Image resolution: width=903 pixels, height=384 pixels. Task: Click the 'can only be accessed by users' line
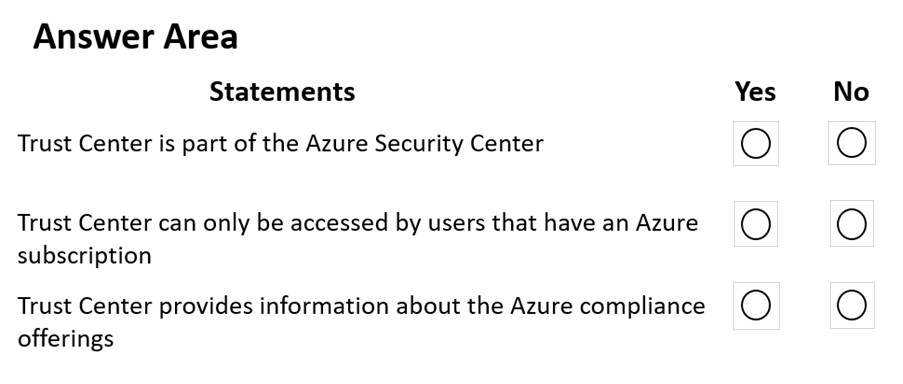tap(358, 223)
